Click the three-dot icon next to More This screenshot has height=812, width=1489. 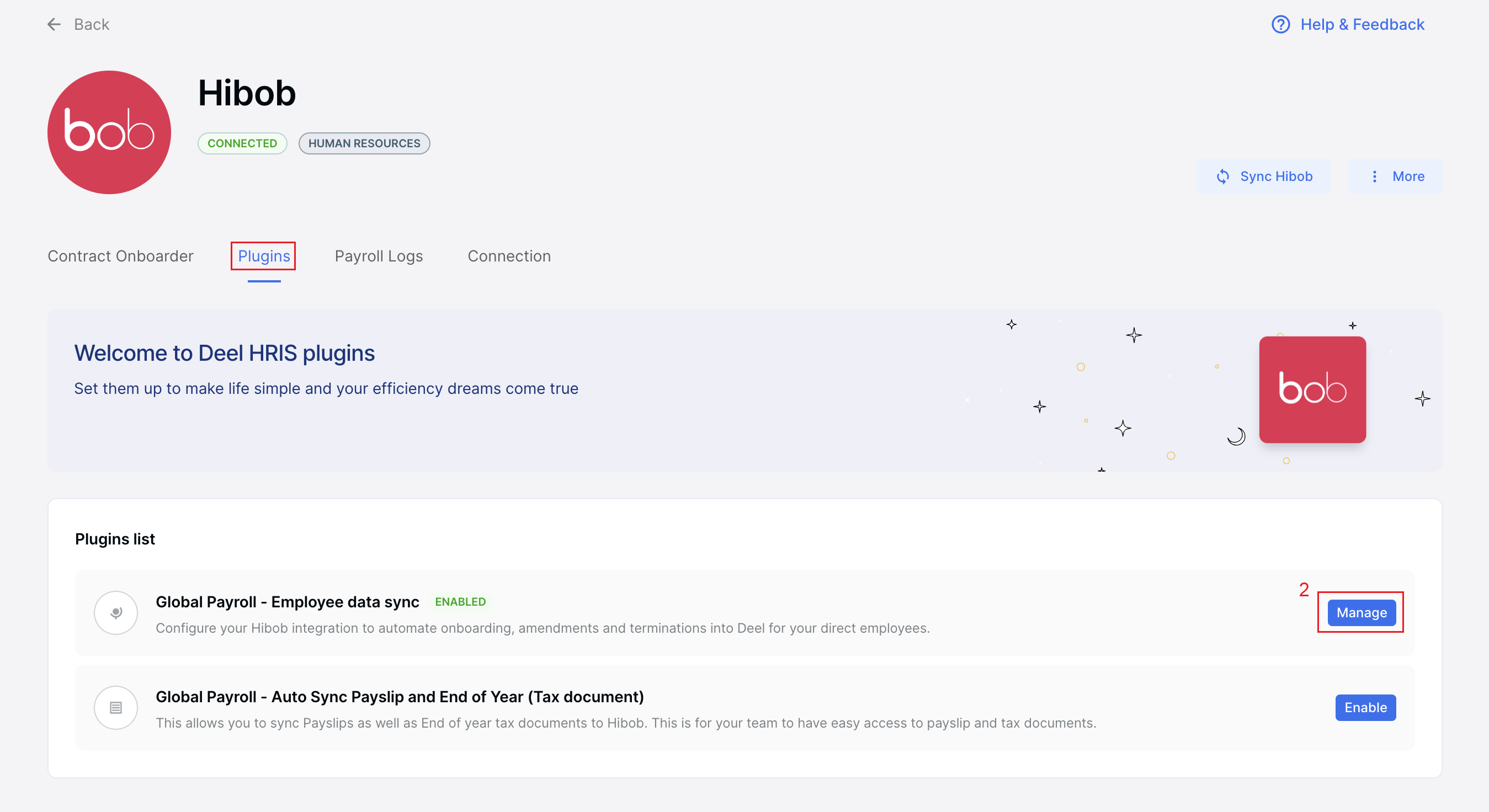coord(1375,177)
